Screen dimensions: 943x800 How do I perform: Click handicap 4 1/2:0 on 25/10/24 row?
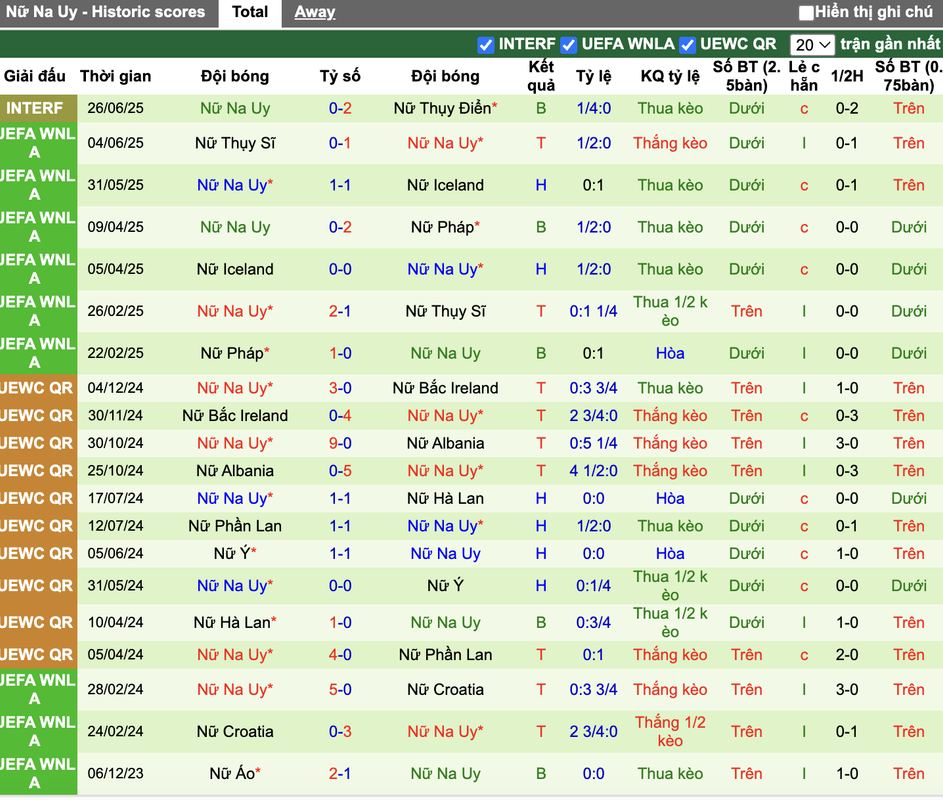[594, 471]
